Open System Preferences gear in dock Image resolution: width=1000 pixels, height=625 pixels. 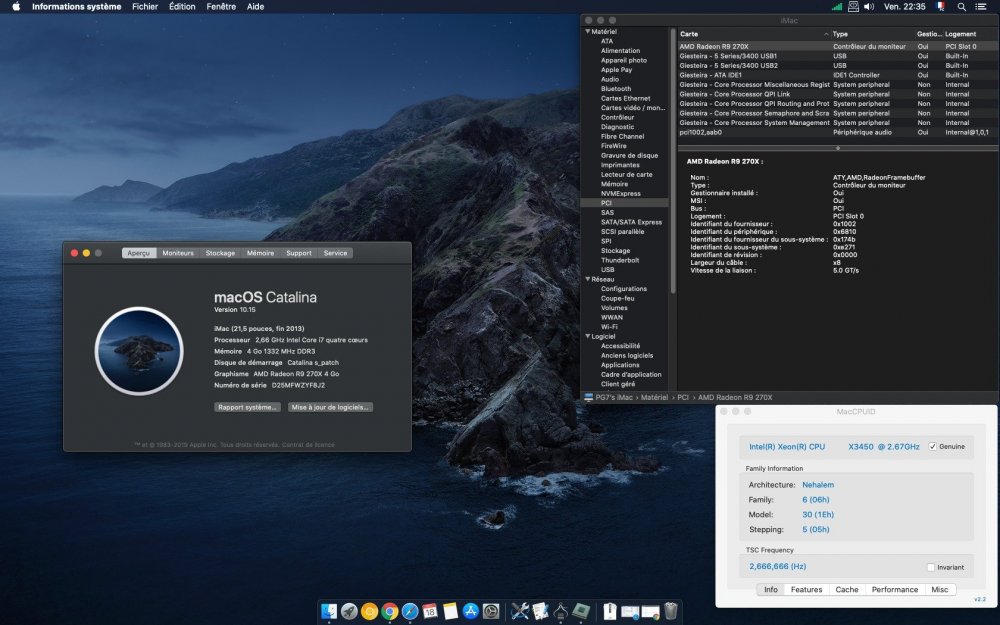click(491, 611)
